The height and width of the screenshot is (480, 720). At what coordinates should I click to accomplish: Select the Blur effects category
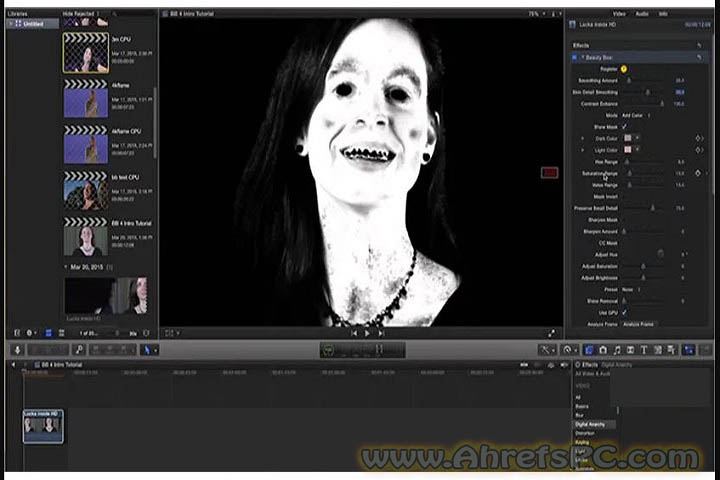[x=579, y=415]
